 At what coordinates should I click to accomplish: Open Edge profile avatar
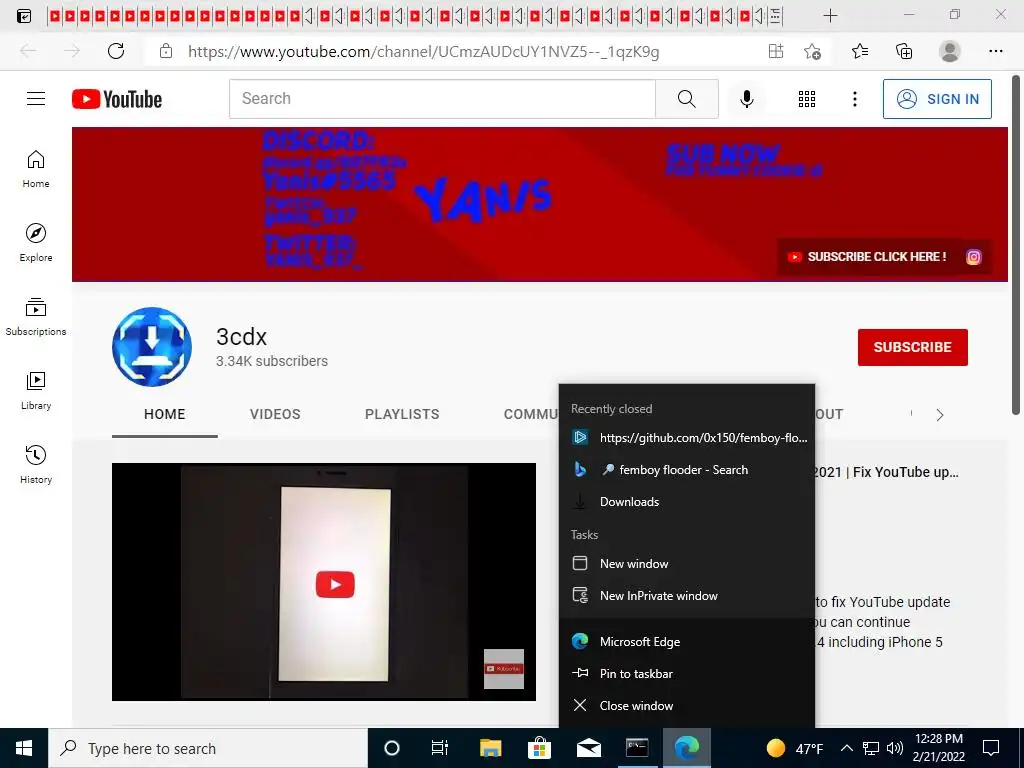950,51
